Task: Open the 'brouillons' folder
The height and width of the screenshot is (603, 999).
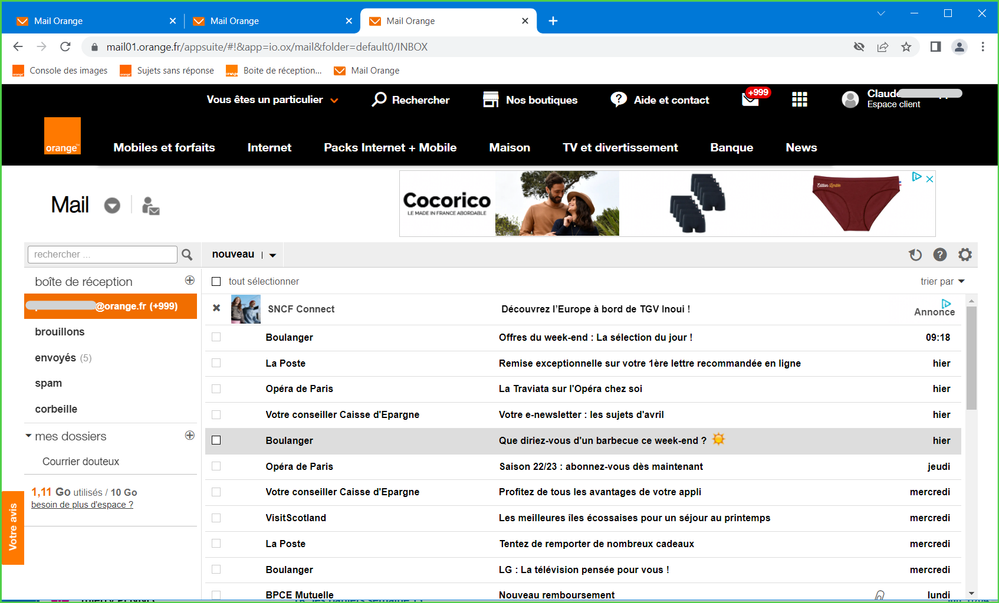Action: [60, 332]
